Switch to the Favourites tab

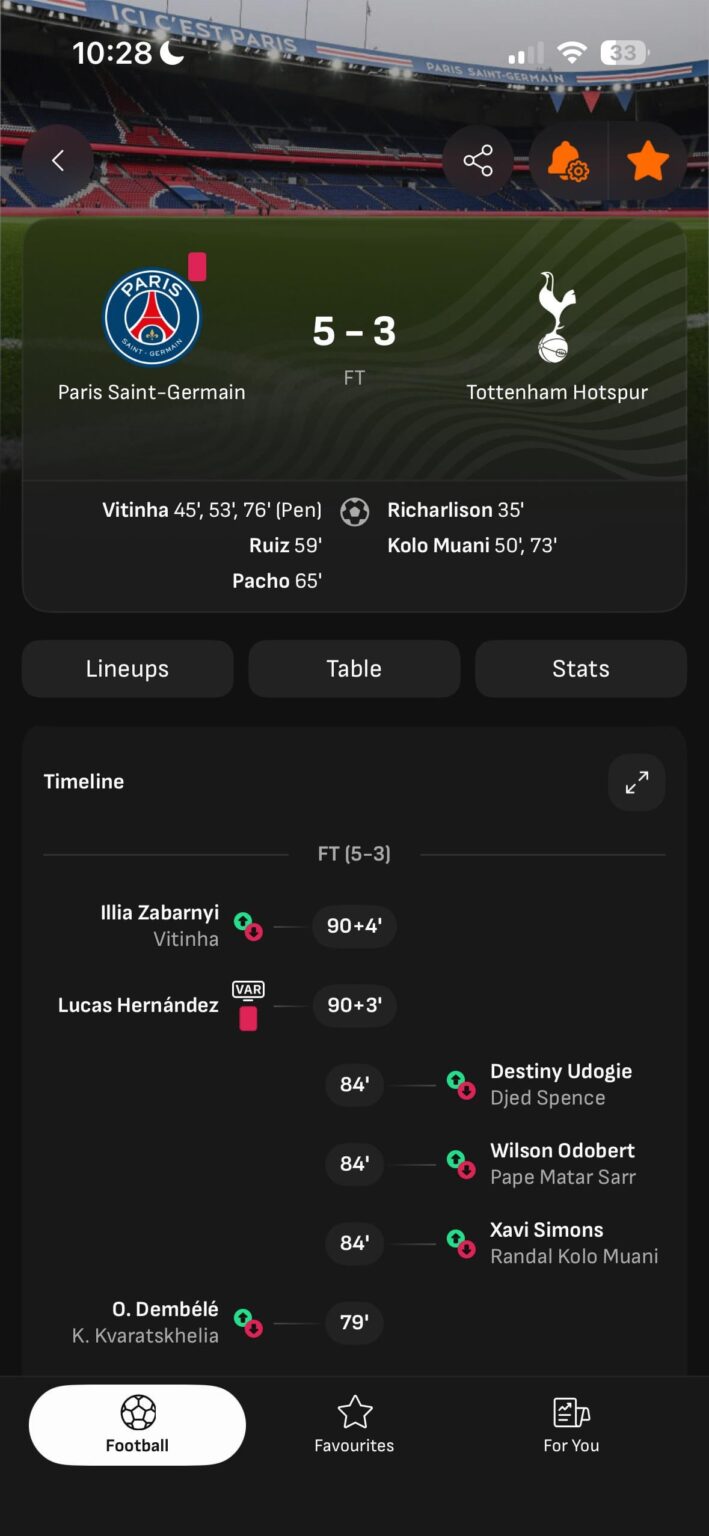354,1423
